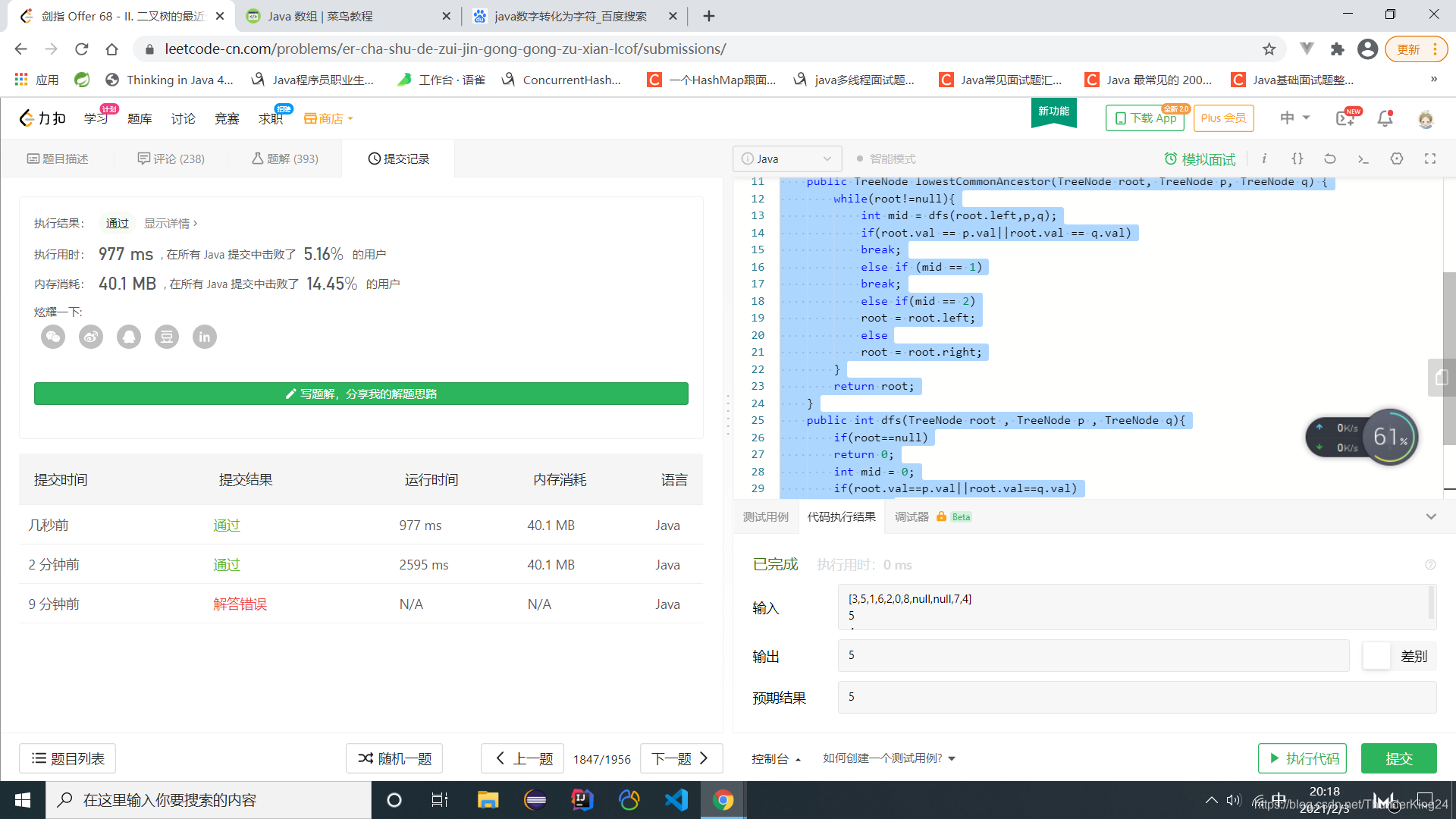Select the 提交记录 tab
1456x819 pixels.
point(401,158)
